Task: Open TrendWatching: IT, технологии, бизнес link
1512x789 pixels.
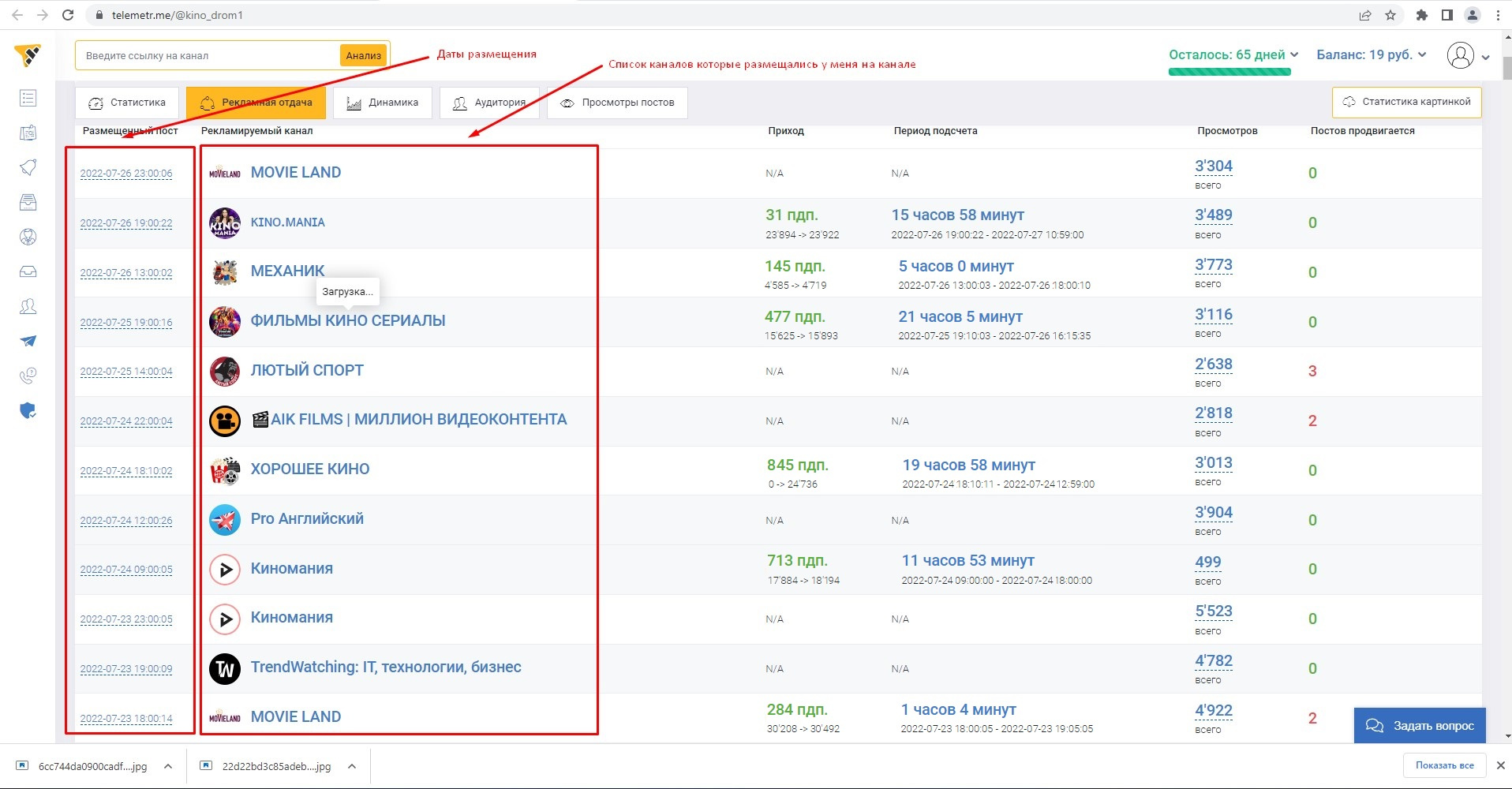Action: 386,667
